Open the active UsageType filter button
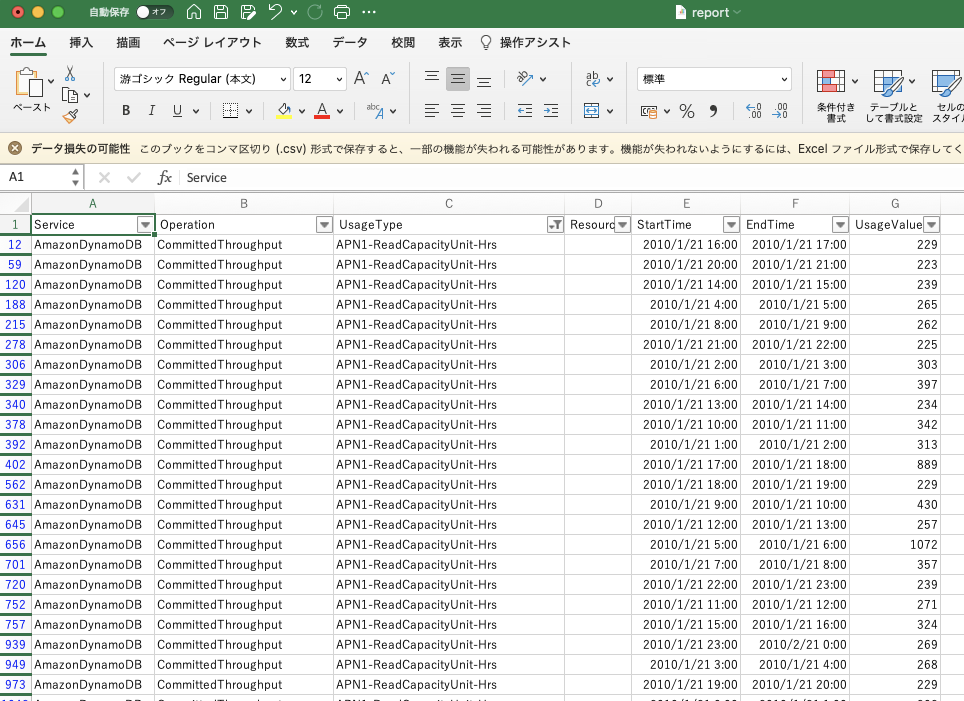Screen dimensions: 964x701 [x=555, y=225]
